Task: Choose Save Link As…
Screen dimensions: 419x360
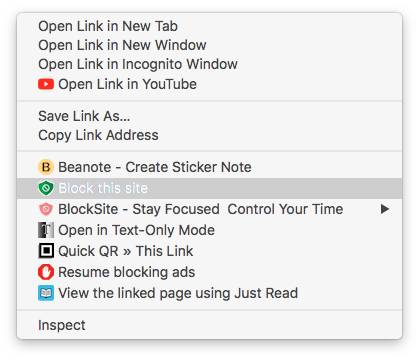Action: click(x=209, y=116)
